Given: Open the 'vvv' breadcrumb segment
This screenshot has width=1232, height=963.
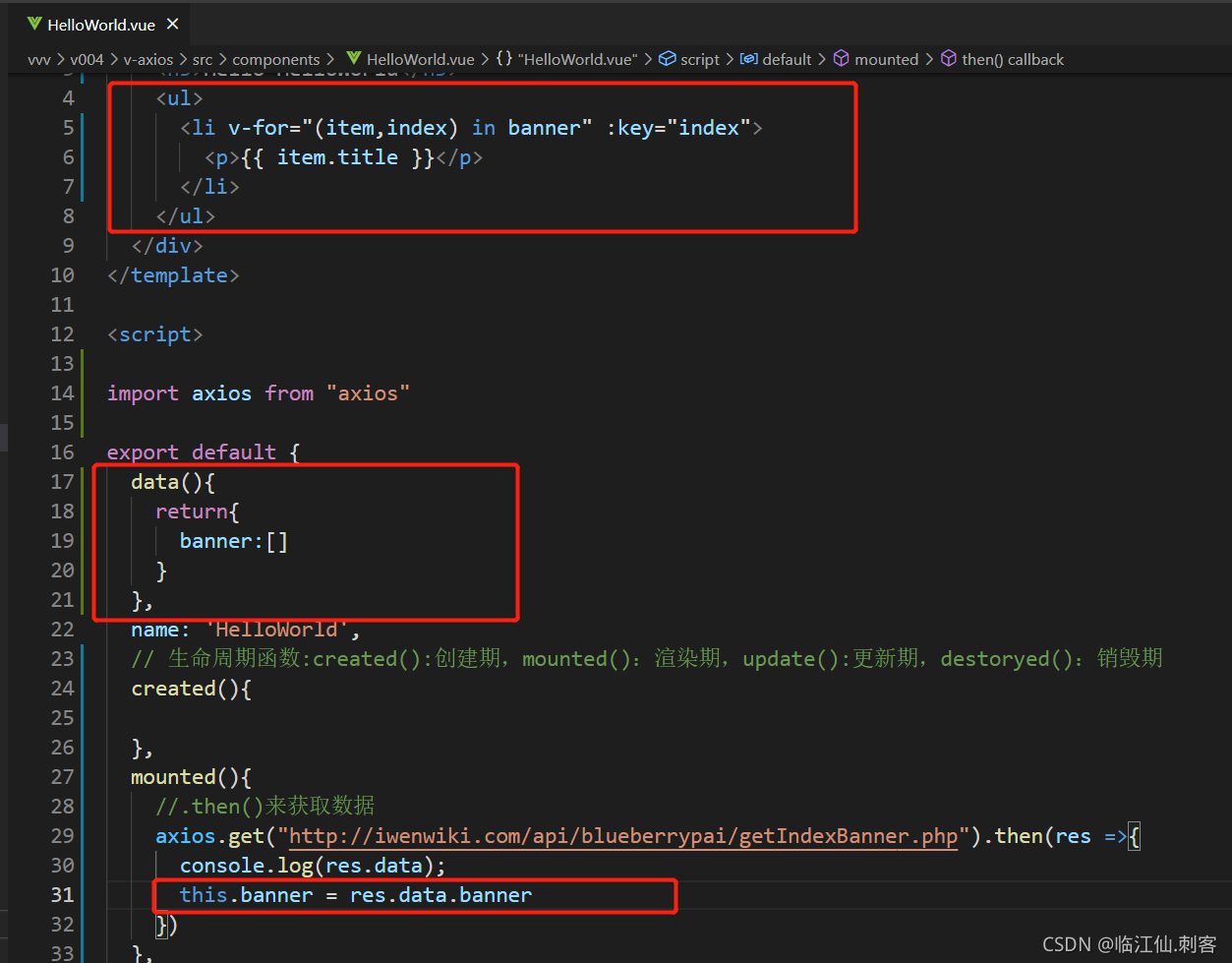Looking at the screenshot, I should click(39, 59).
